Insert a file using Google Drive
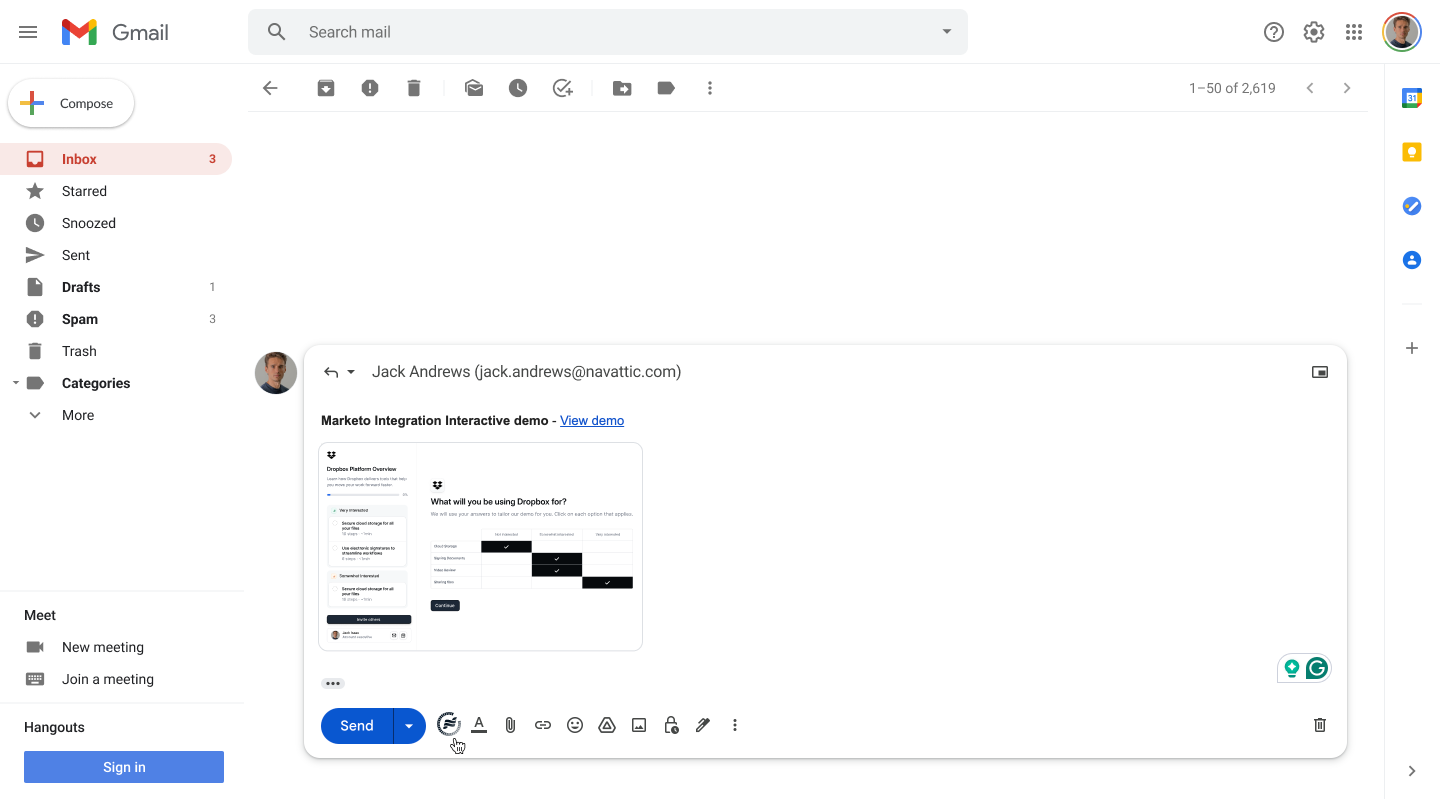 coord(607,724)
